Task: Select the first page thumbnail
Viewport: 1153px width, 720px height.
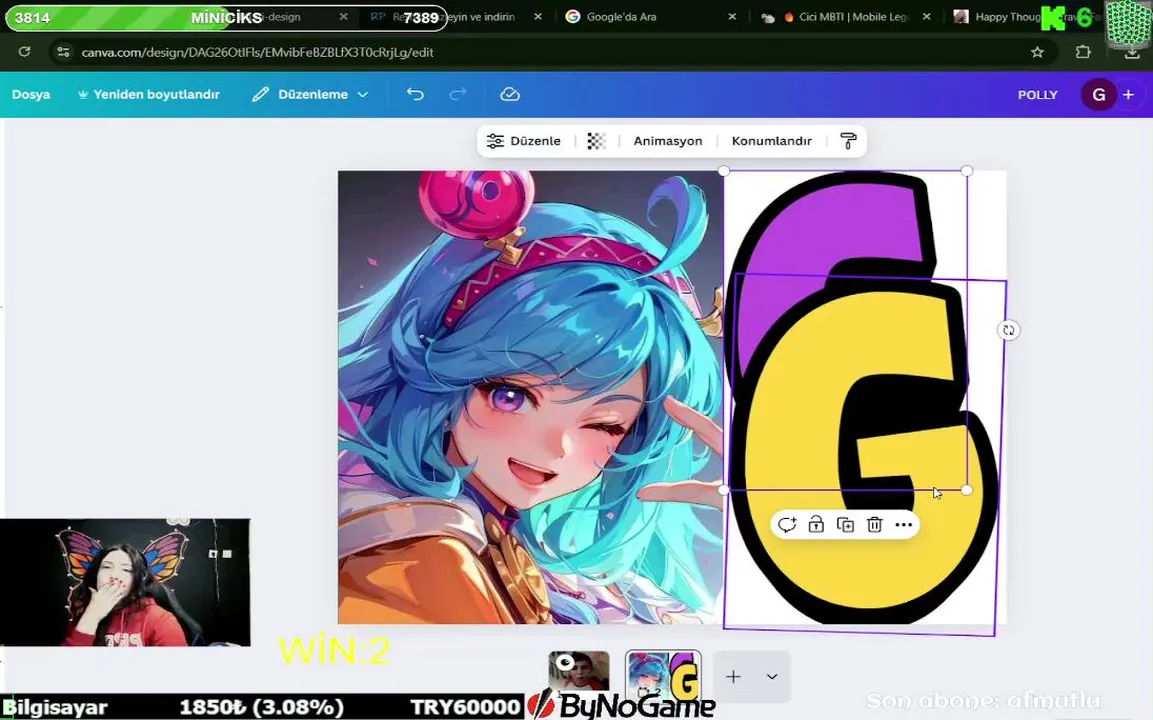Action: tap(579, 671)
